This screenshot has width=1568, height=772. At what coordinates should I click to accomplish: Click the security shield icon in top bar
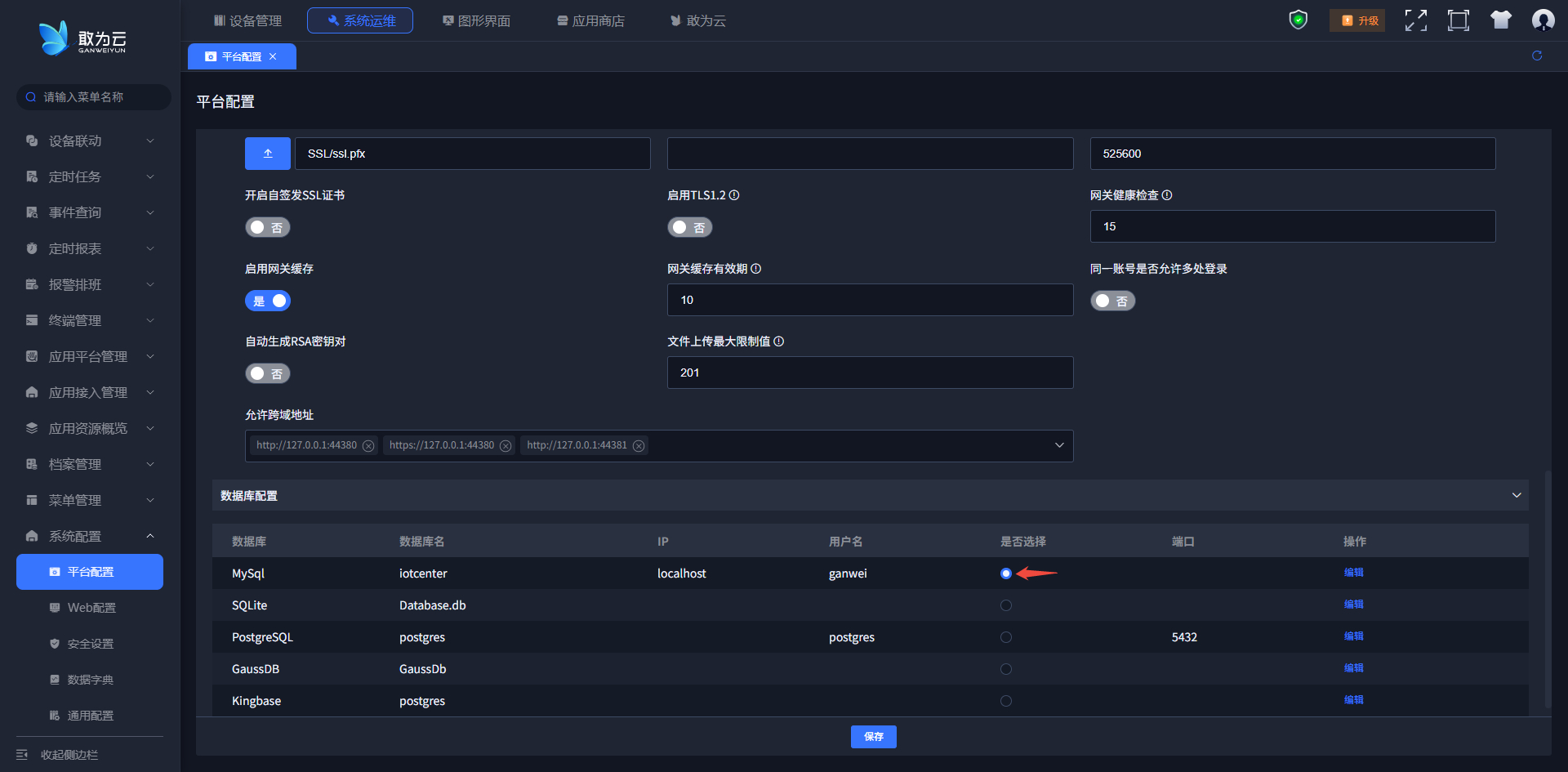(1298, 20)
